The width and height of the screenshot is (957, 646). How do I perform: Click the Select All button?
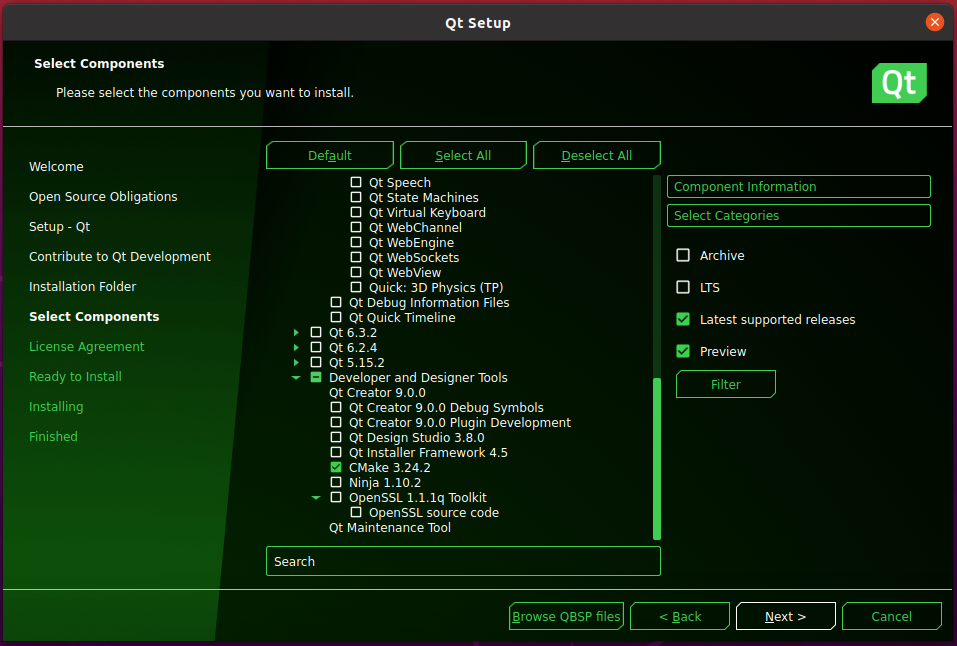coord(463,155)
